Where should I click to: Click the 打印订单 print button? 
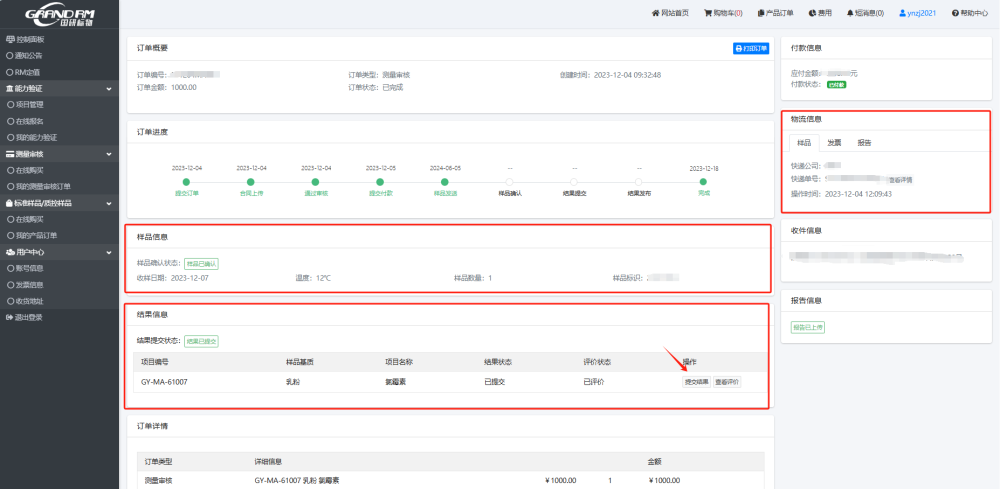(x=751, y=48)
